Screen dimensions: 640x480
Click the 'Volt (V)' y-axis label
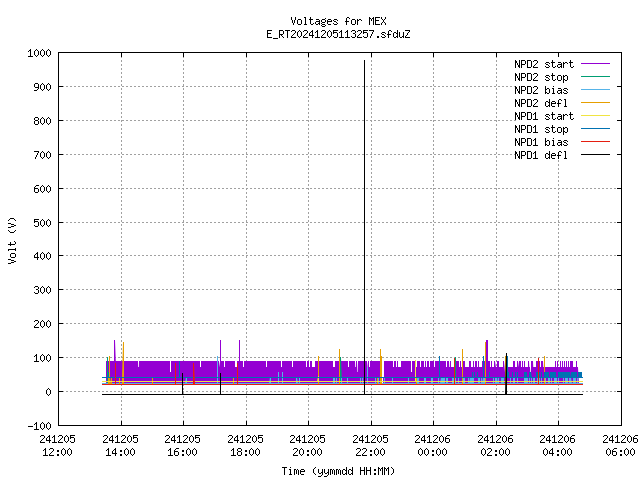coord(12,240)
